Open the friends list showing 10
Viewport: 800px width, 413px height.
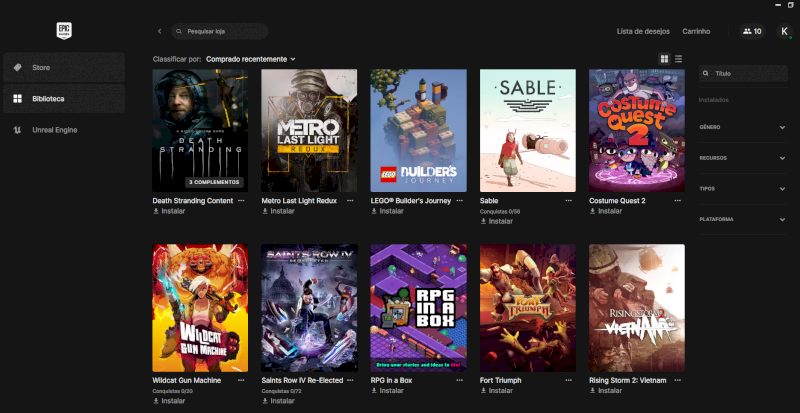click(752, 31)
